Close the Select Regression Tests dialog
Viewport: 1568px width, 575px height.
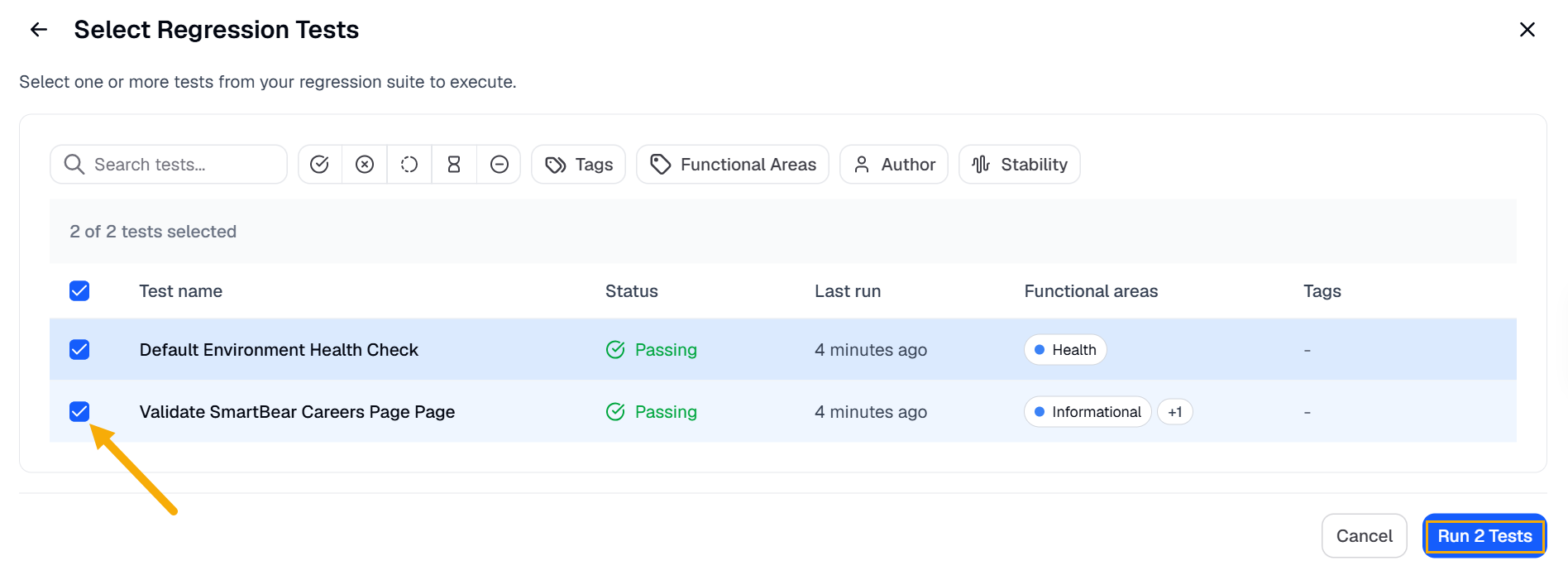click(1527, 30)
